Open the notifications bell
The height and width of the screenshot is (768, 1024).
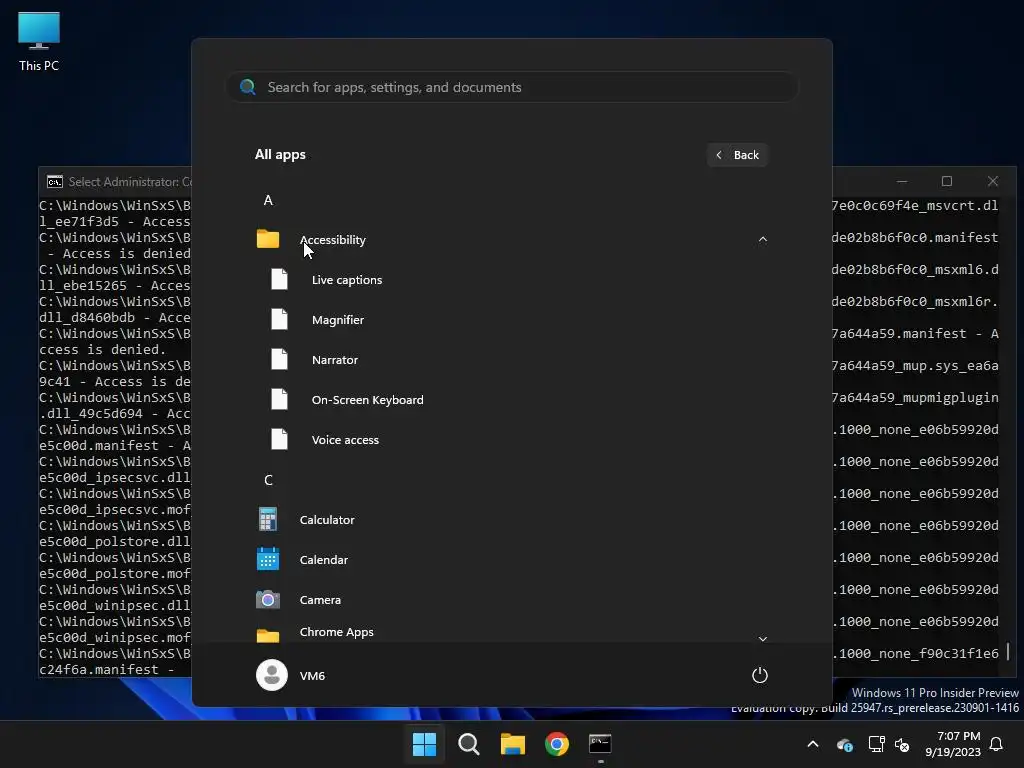click(x=996, y=744)
